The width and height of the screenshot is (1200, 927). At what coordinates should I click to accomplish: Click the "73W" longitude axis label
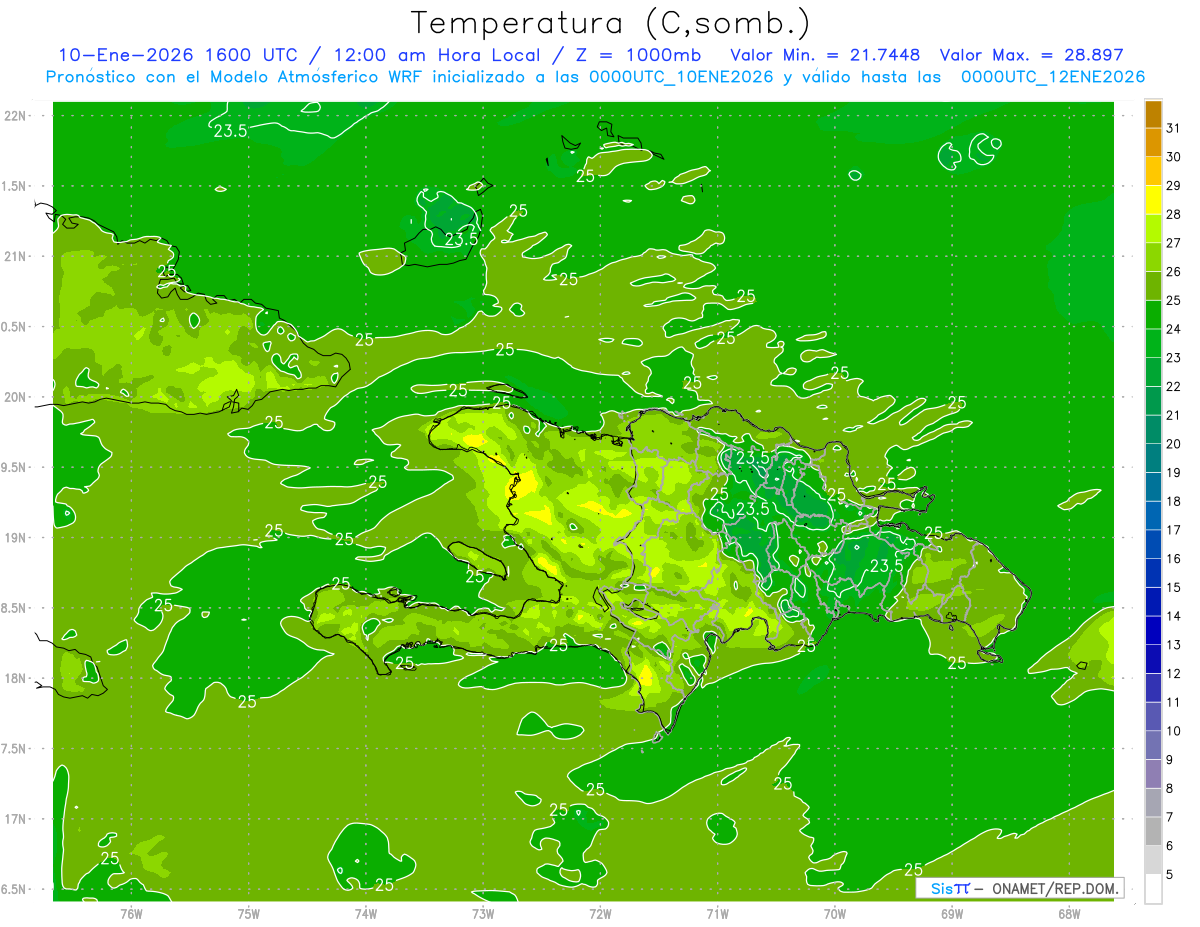click(483, 913)
